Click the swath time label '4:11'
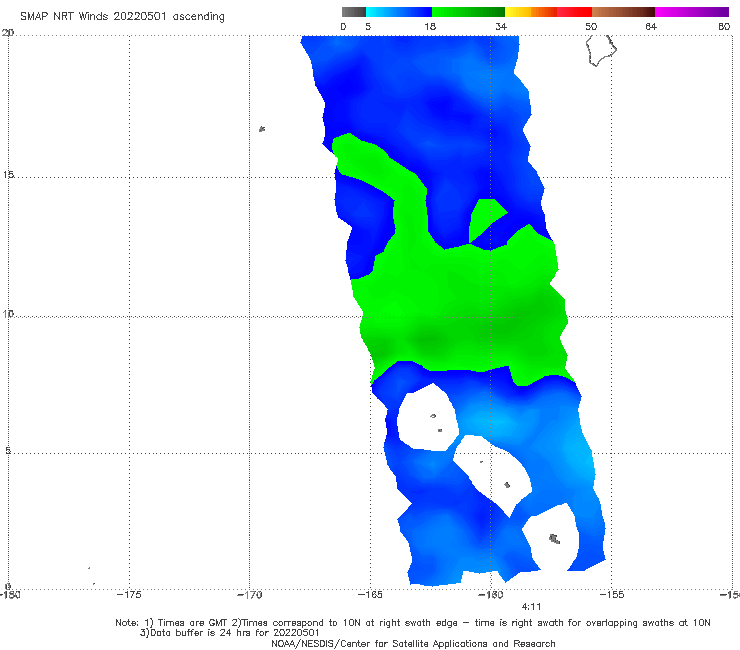The width and height of the screenshot is (740, 650). tap(531, 607)
